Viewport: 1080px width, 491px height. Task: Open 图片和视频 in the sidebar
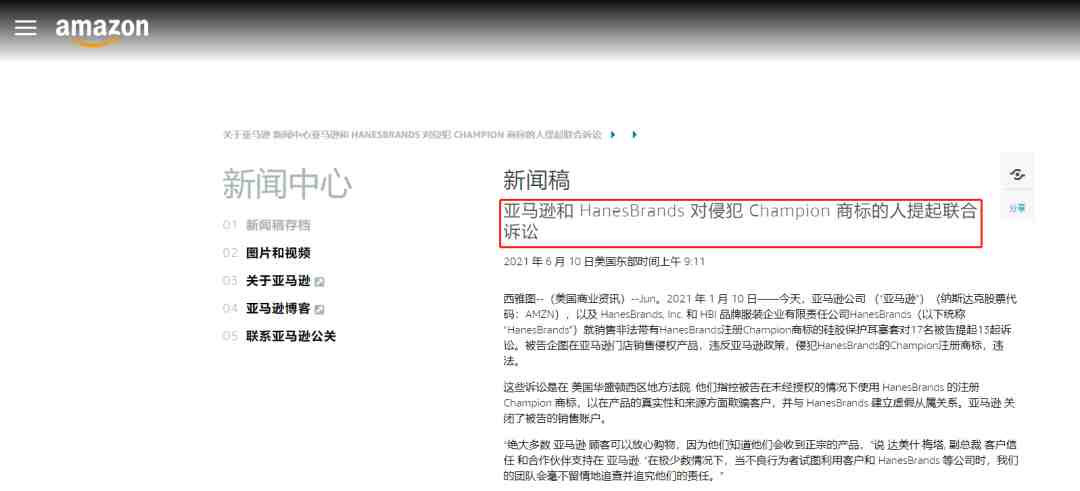coord(278,253)
